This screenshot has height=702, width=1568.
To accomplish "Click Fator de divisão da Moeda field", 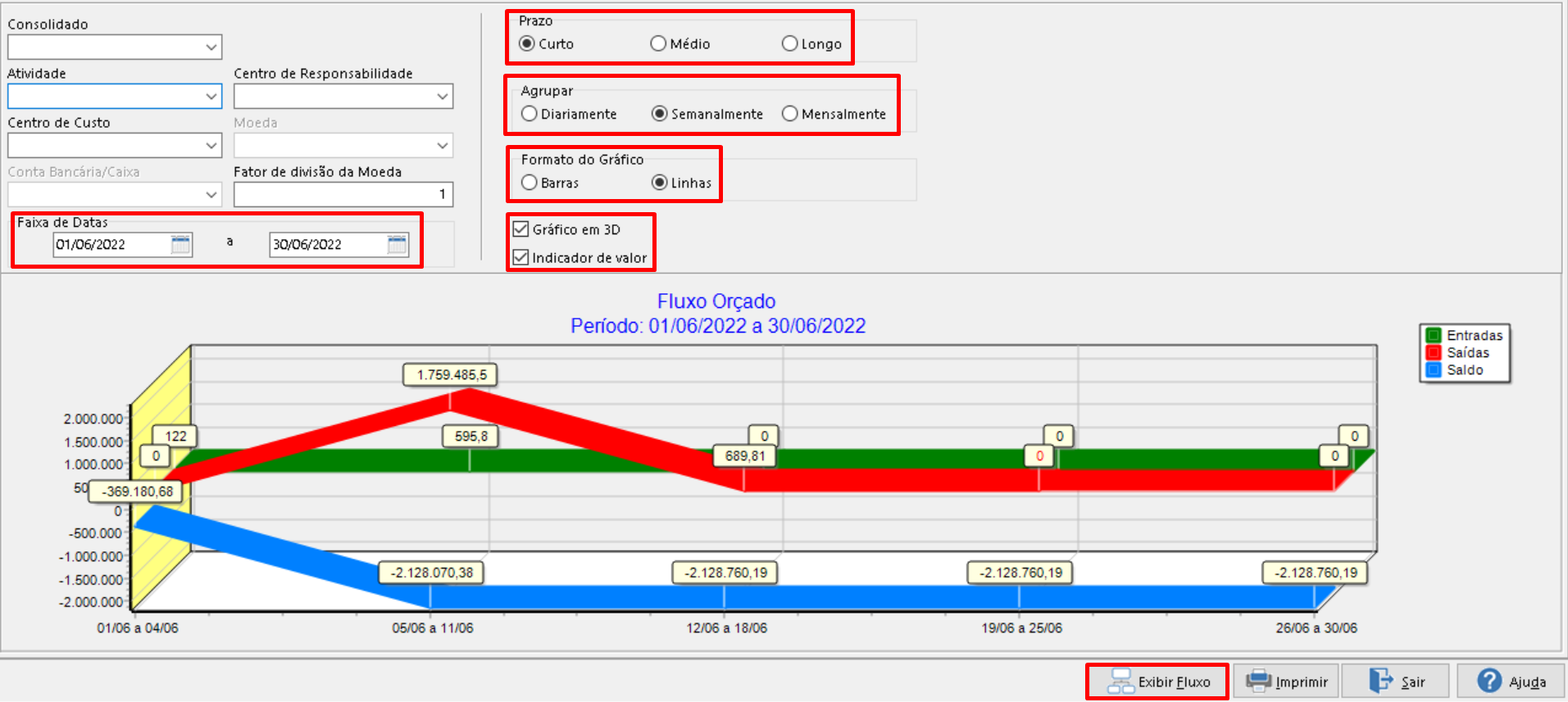I will 343,194.
